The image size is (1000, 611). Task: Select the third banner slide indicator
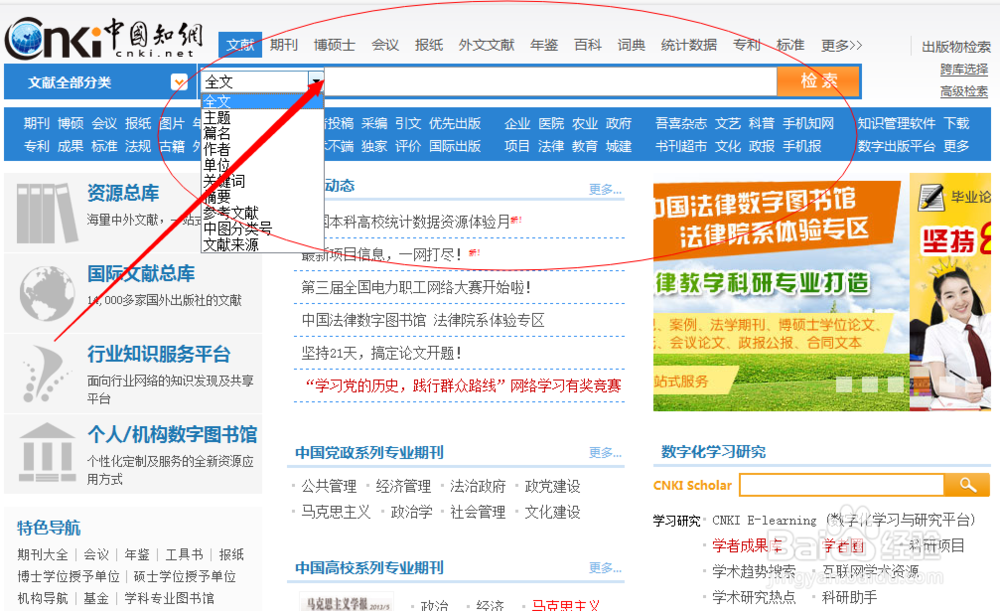click(x=895, y=384)
